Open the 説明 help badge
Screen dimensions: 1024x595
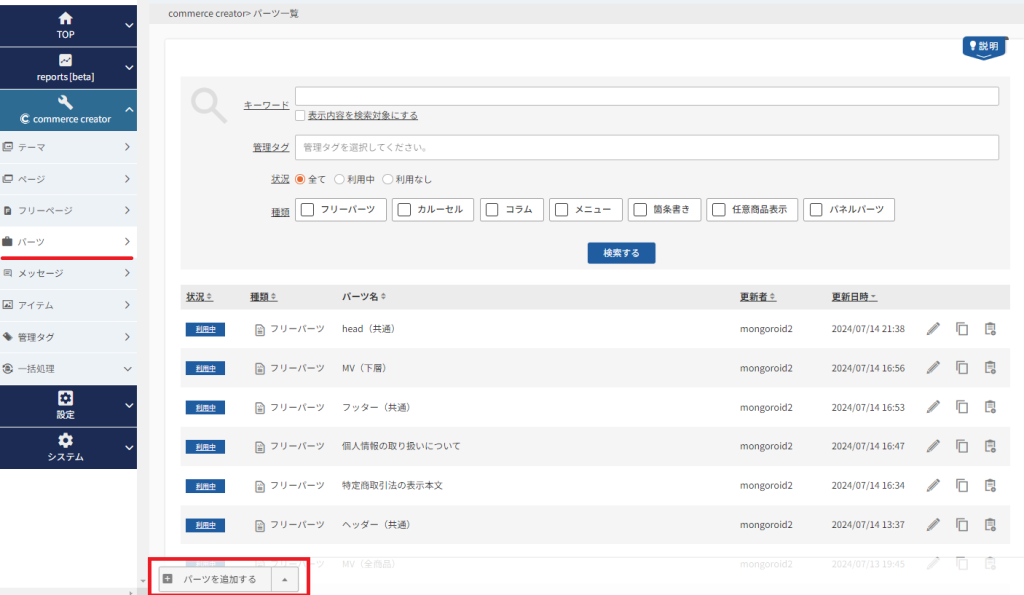tap(982, 47)
